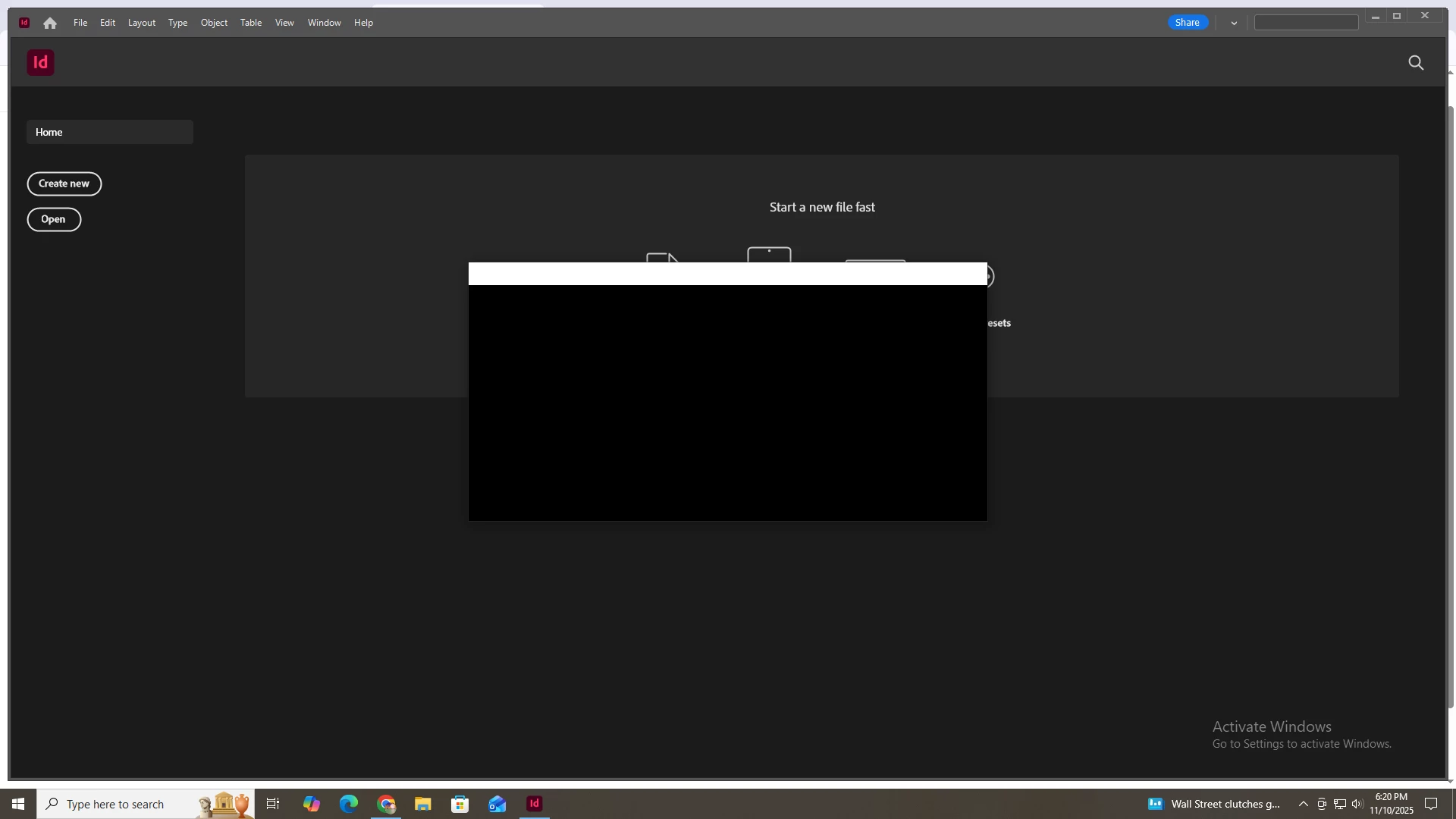Open File Explorer from the taskbar
This screenshot has height=819, width=1456.
click(x=422, y=804)
